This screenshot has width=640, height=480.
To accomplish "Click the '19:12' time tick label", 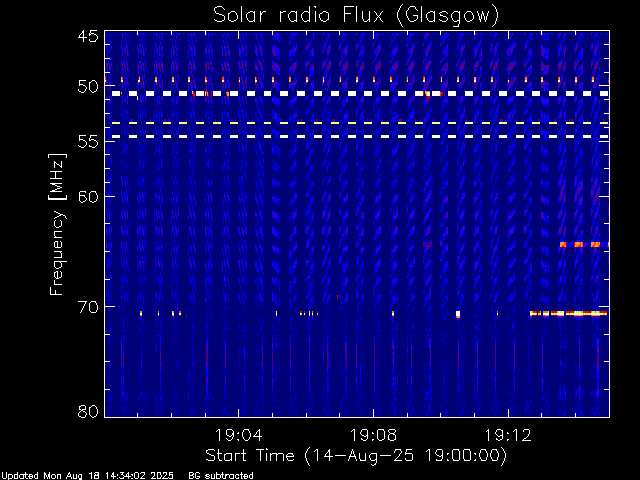I will pos(508,435).
